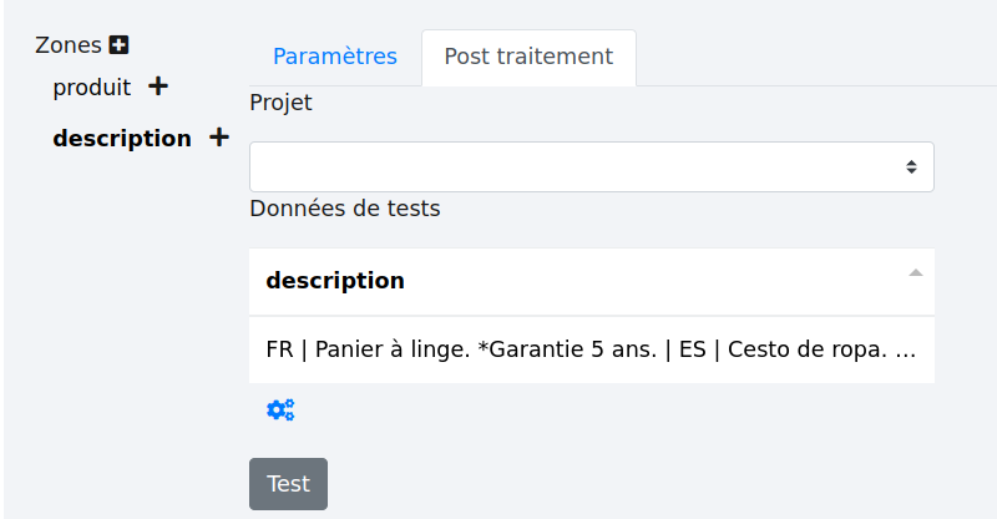Open the blue gears settings icon

click(x=280, y=409)
